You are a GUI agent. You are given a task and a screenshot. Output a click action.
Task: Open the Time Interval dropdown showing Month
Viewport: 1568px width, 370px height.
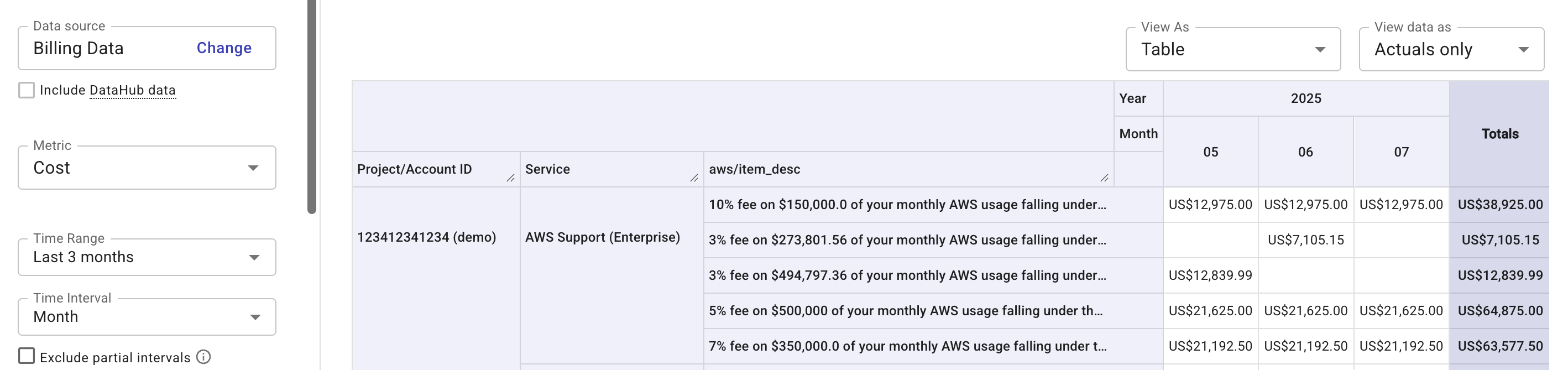(x=255, y=316)
